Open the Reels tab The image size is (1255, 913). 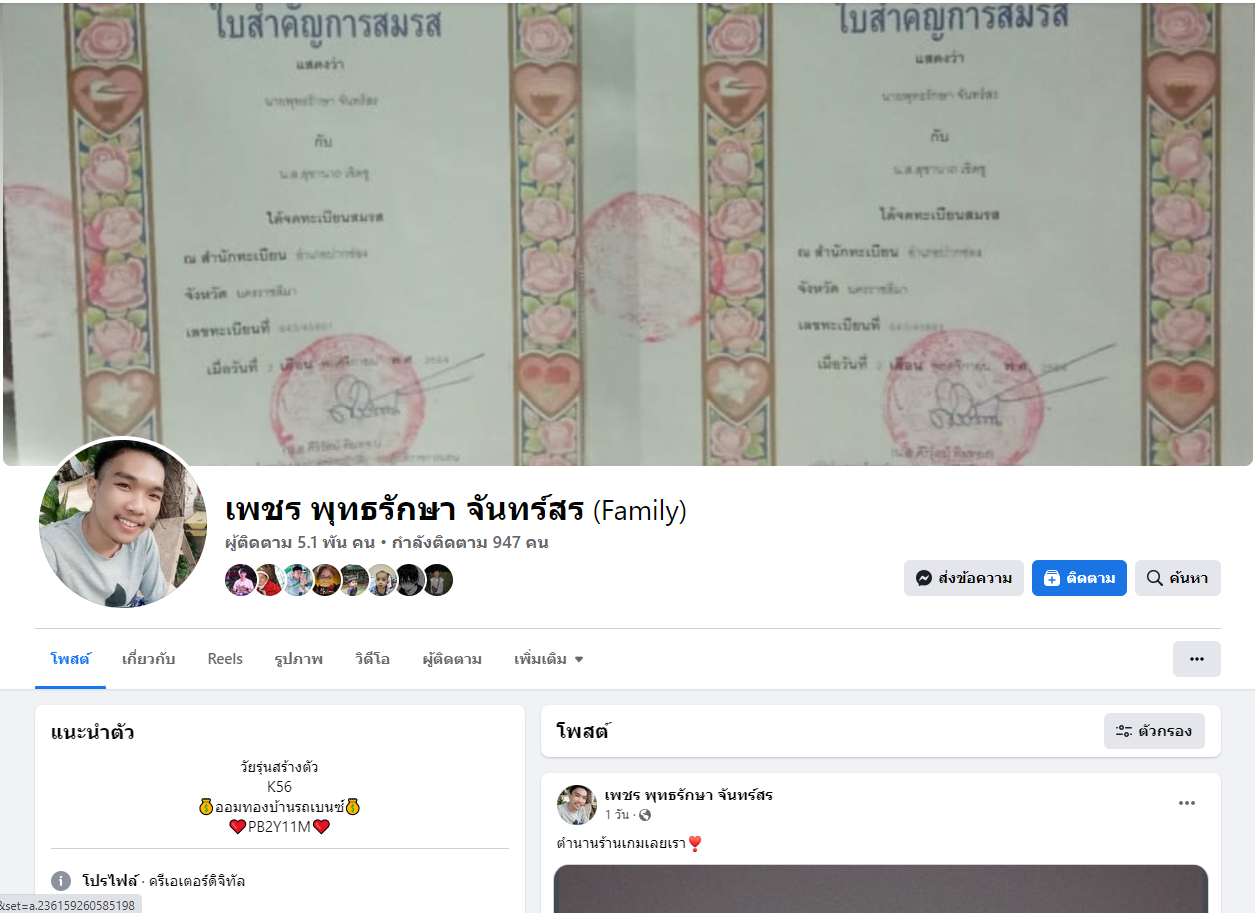coord(225,659)
